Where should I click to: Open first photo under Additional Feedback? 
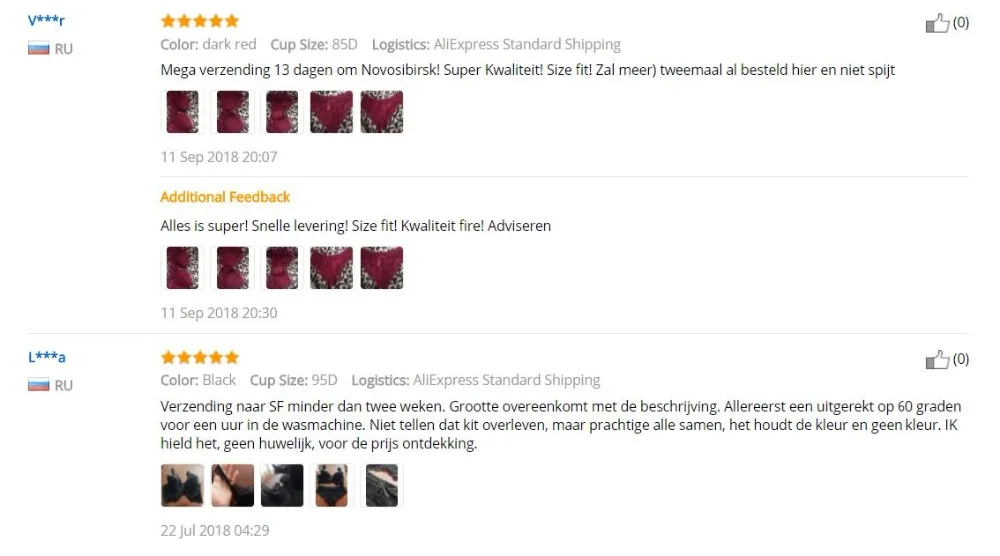(x=182, y=268)
